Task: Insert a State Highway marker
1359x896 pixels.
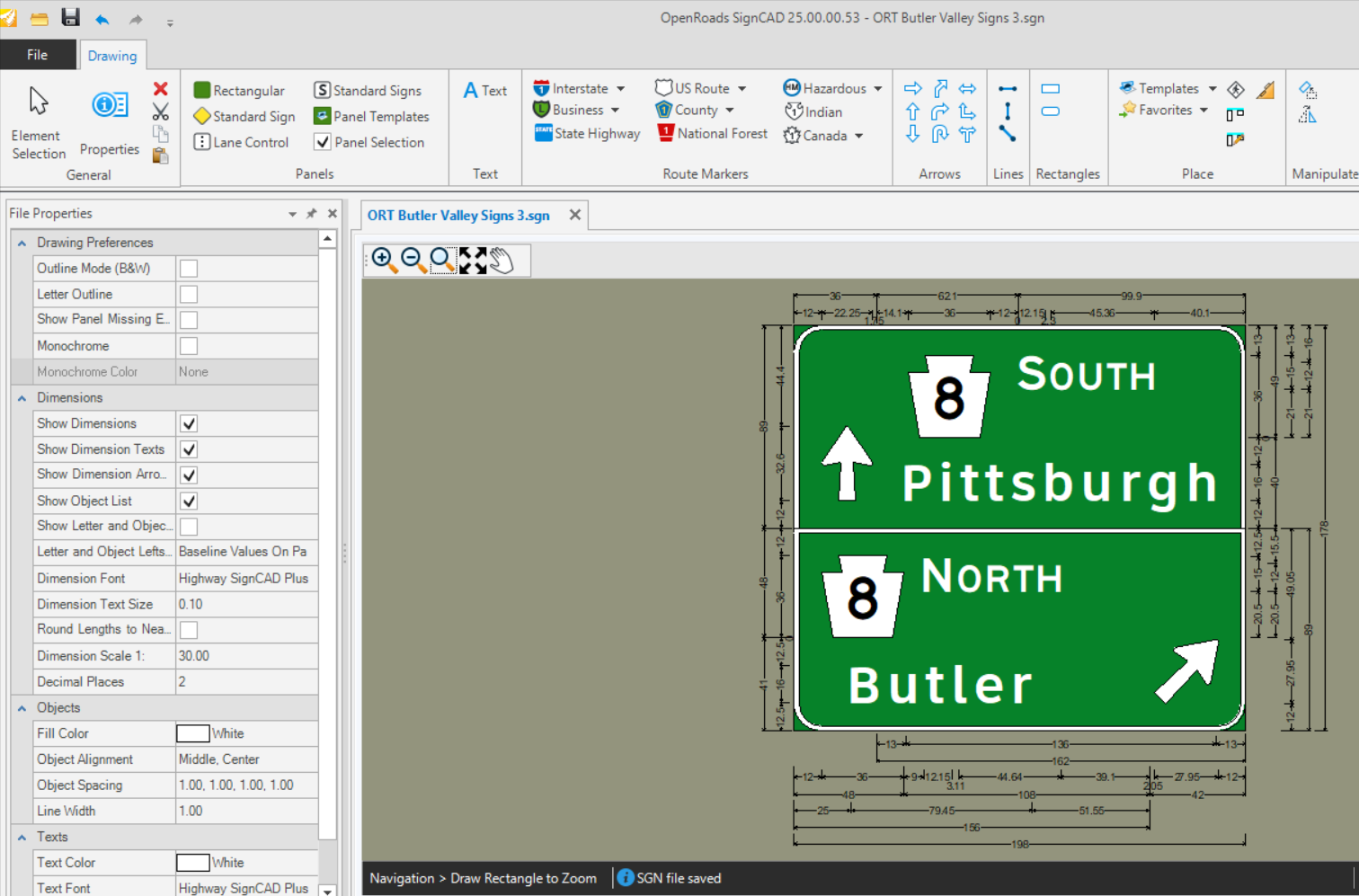Action: 588,134
